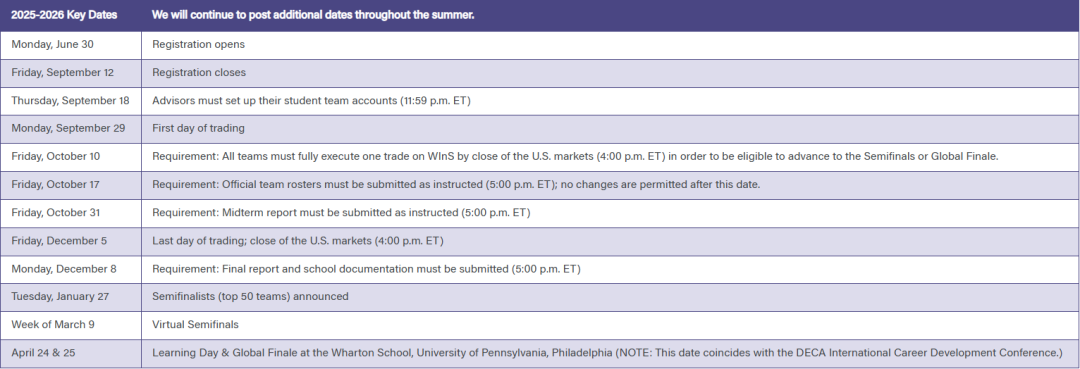The height and width of the screenshot is (369, 1080).
Task: Click the WInS one trade requirement text
Action: click(575, 157)
